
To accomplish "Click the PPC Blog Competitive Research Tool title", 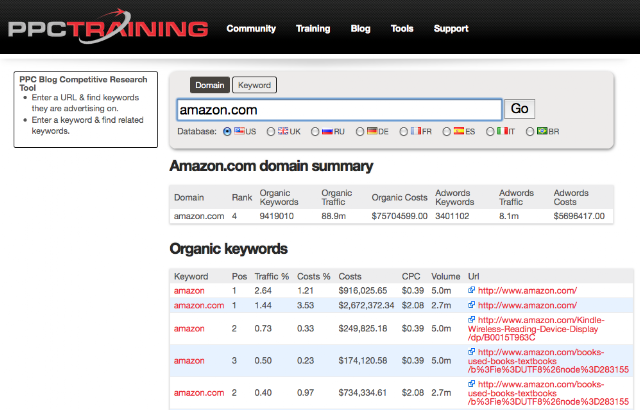I will pos(83,83).
